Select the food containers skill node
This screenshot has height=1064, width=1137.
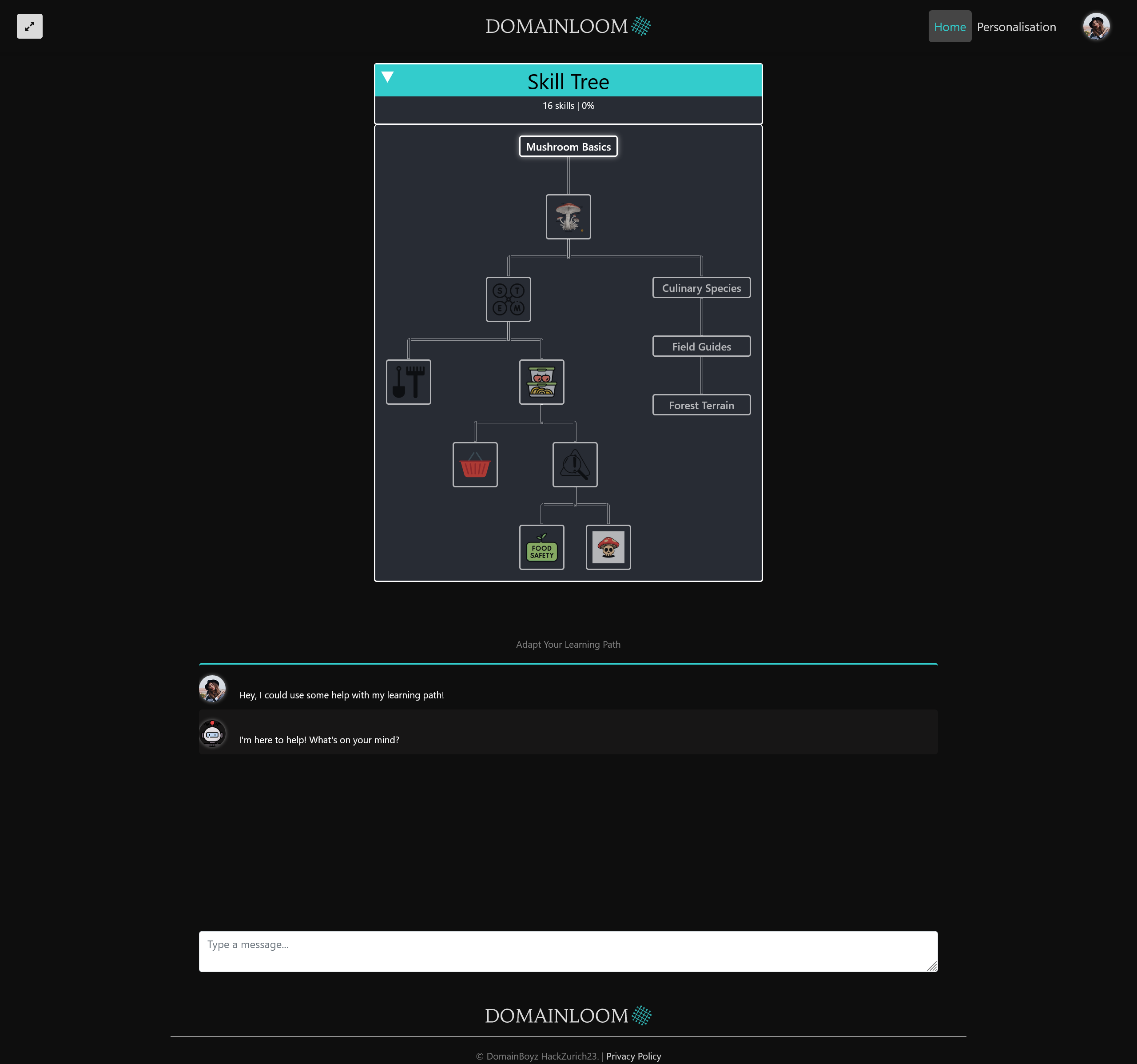(x=541, y=382)
